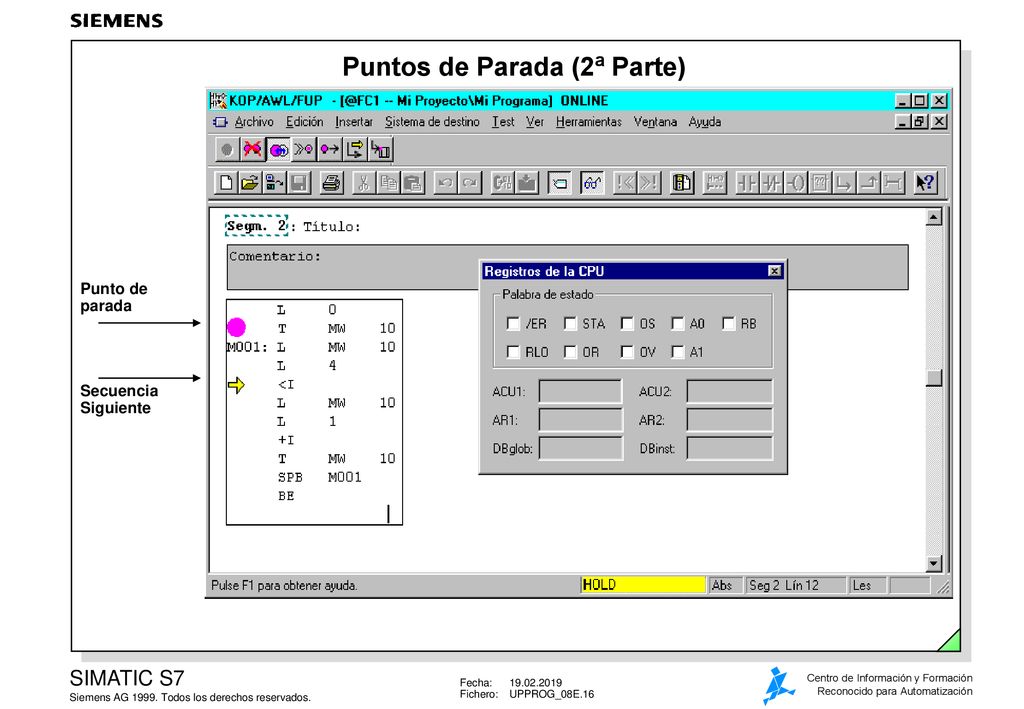Check the OV status checkbox
1024x709 pixels.
627,353
